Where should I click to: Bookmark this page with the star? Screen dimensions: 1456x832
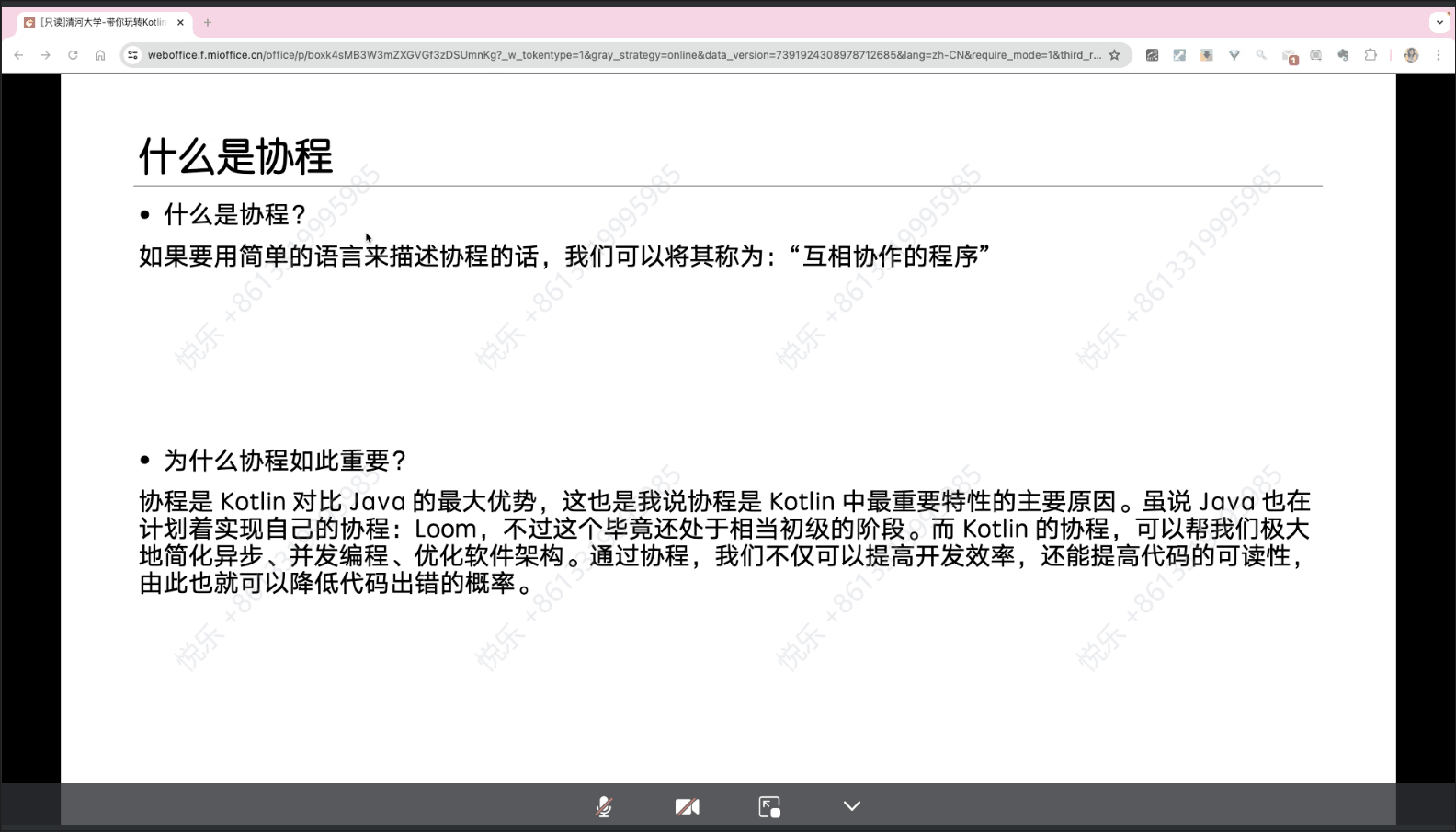[1115, 55]
